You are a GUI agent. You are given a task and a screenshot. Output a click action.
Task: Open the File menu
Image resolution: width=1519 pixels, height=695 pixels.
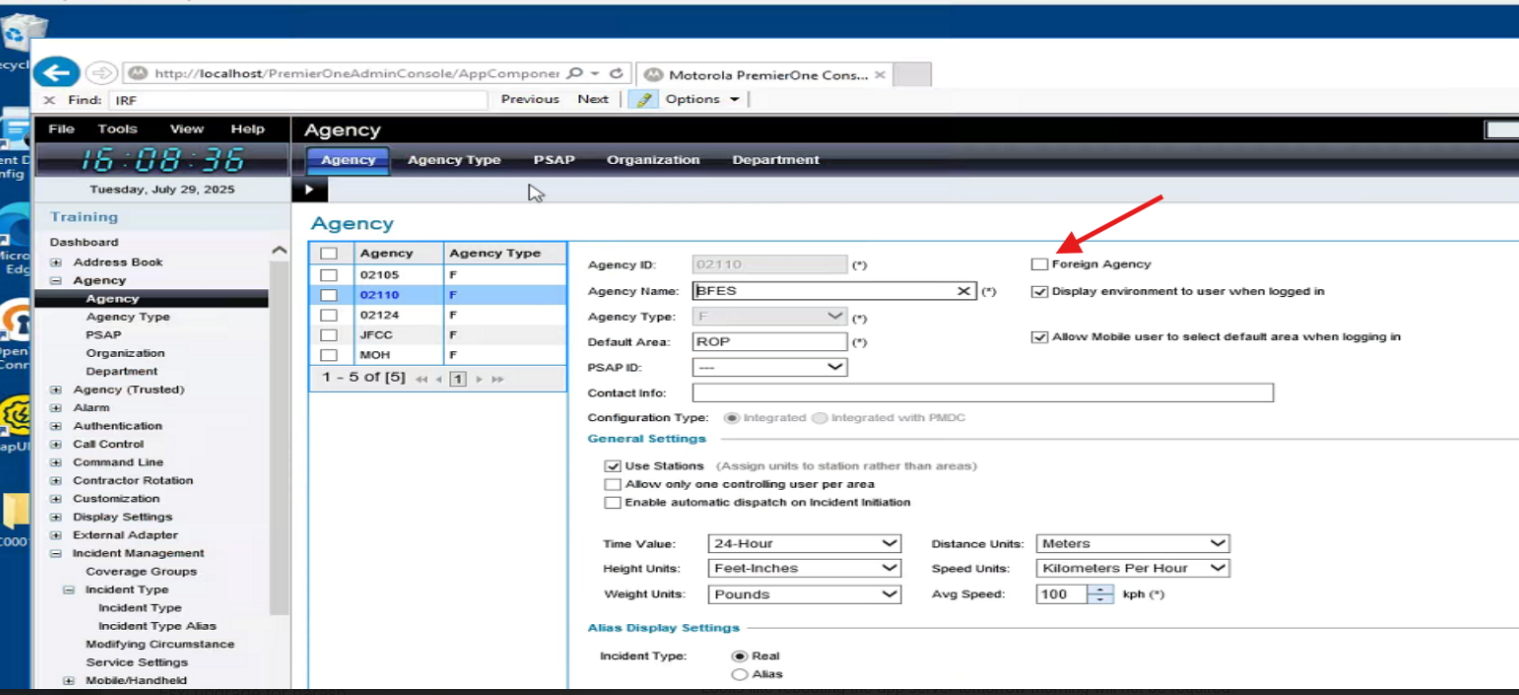point(61,129)
